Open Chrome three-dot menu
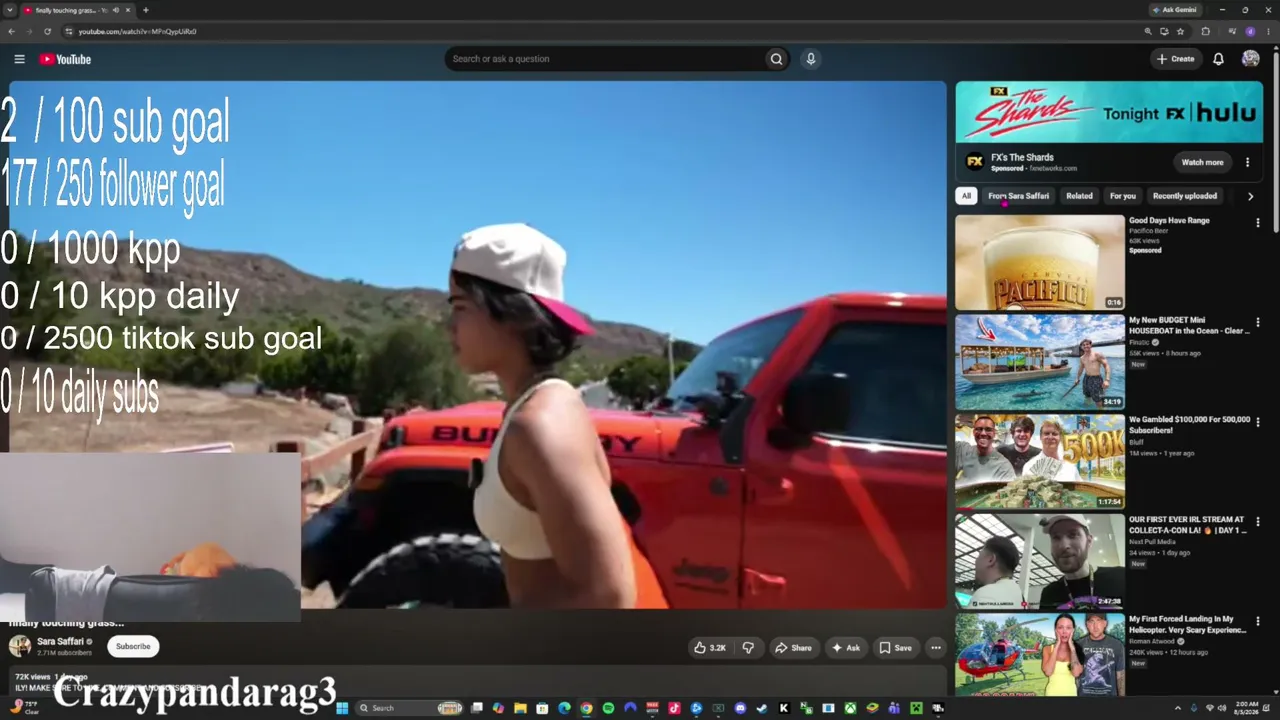 pos(1268,31)
